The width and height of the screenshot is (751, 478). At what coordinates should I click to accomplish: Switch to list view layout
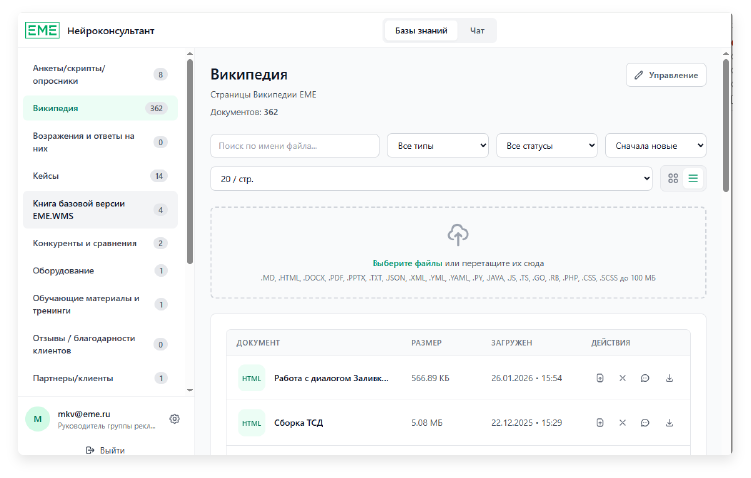[694, 178]
